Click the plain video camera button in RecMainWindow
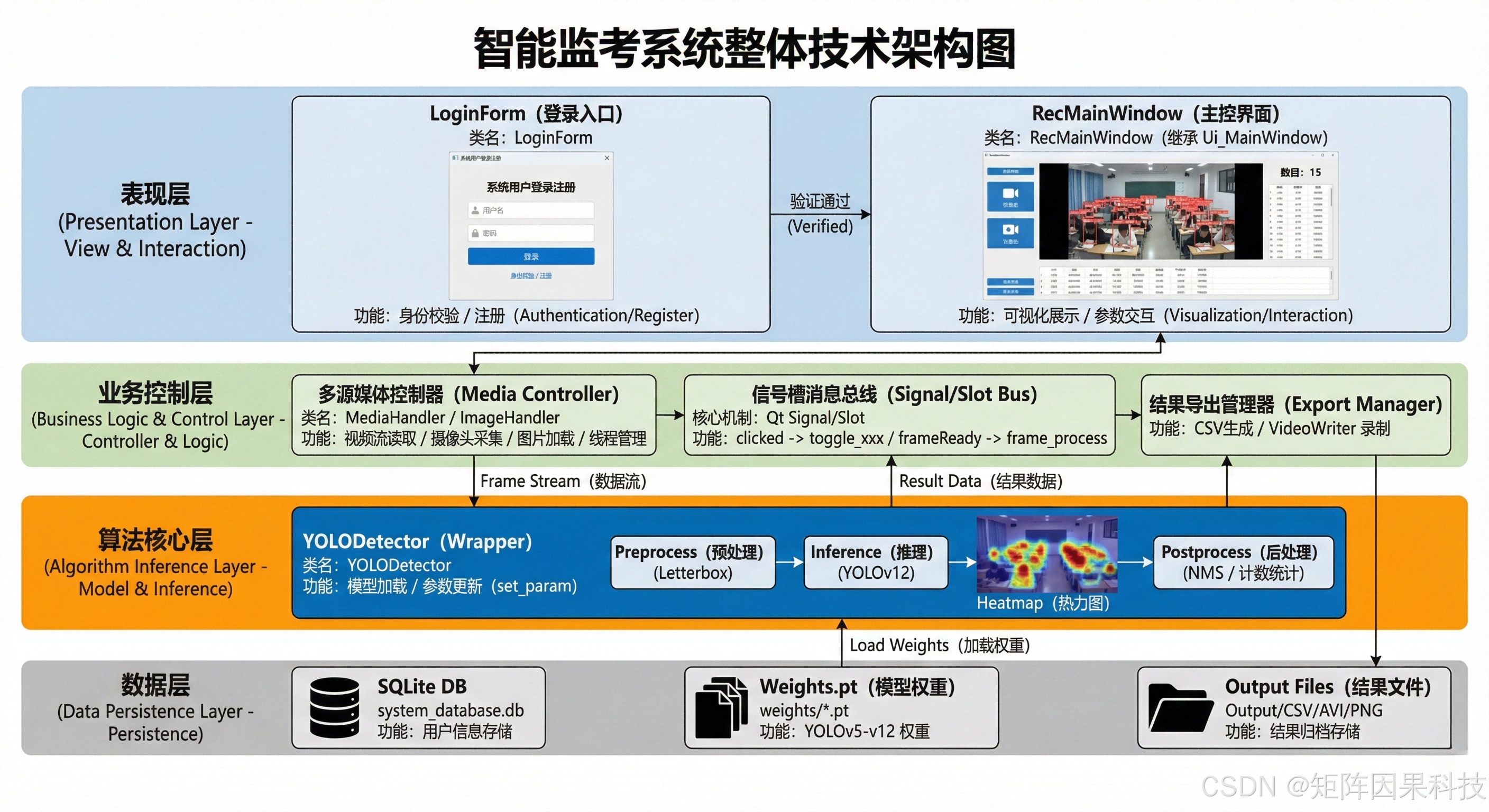Image resolution: width=1489 pixels, height=812 pixels. 1011,197
